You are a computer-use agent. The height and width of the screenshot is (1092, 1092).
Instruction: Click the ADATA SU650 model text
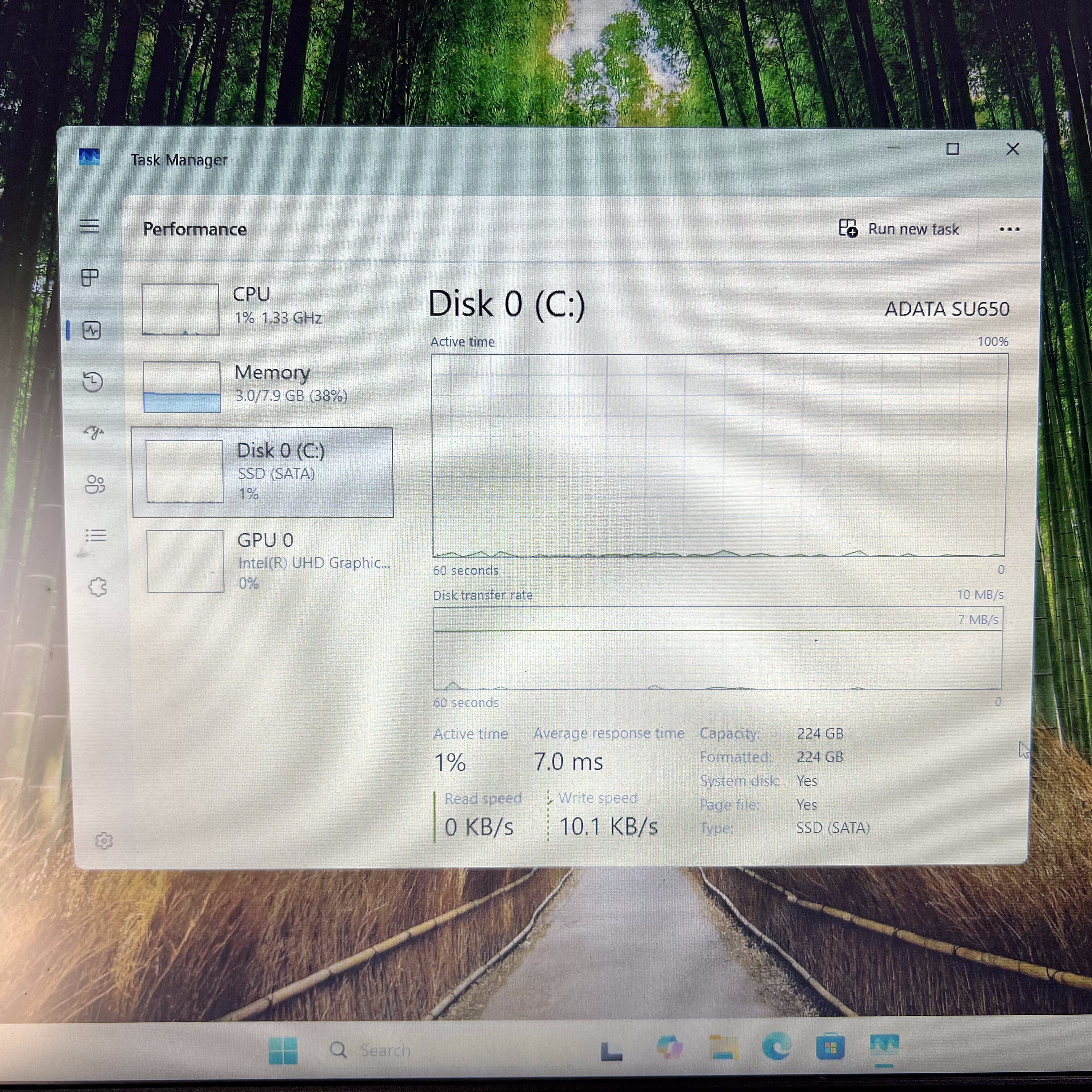[947, 309]
